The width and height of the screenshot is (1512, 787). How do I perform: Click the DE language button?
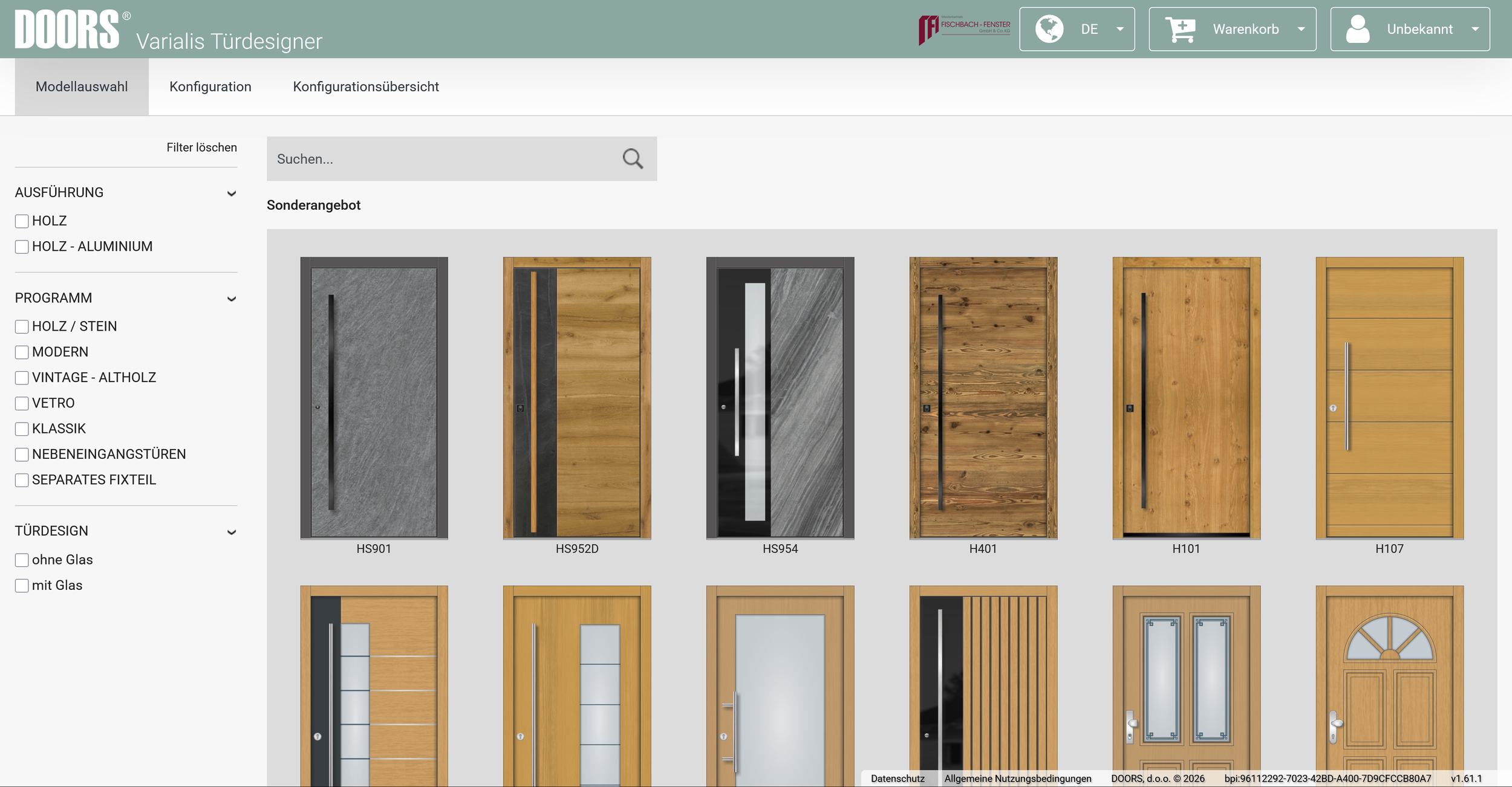pyautogui.click(x=1077, y=29)
